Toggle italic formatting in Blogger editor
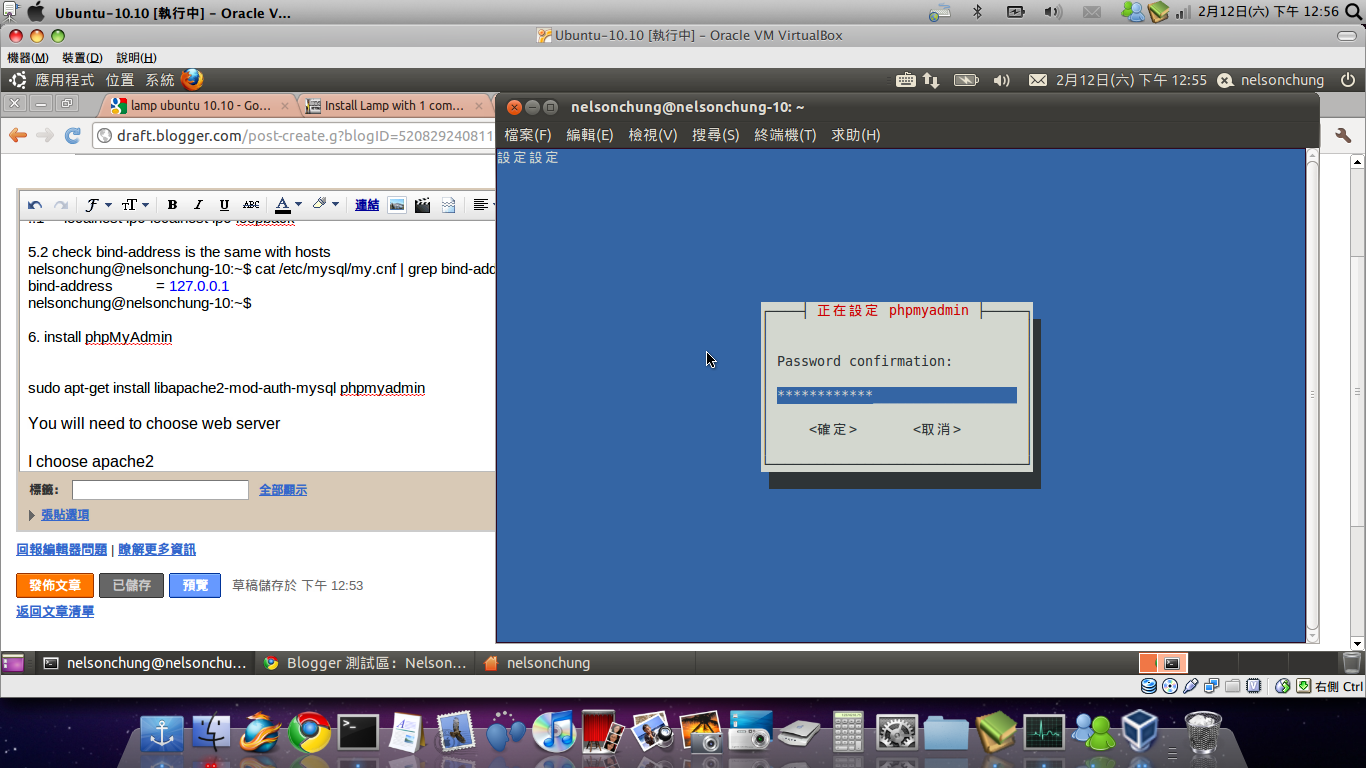Screen dimensions: 1366x768 pos(198,204)
